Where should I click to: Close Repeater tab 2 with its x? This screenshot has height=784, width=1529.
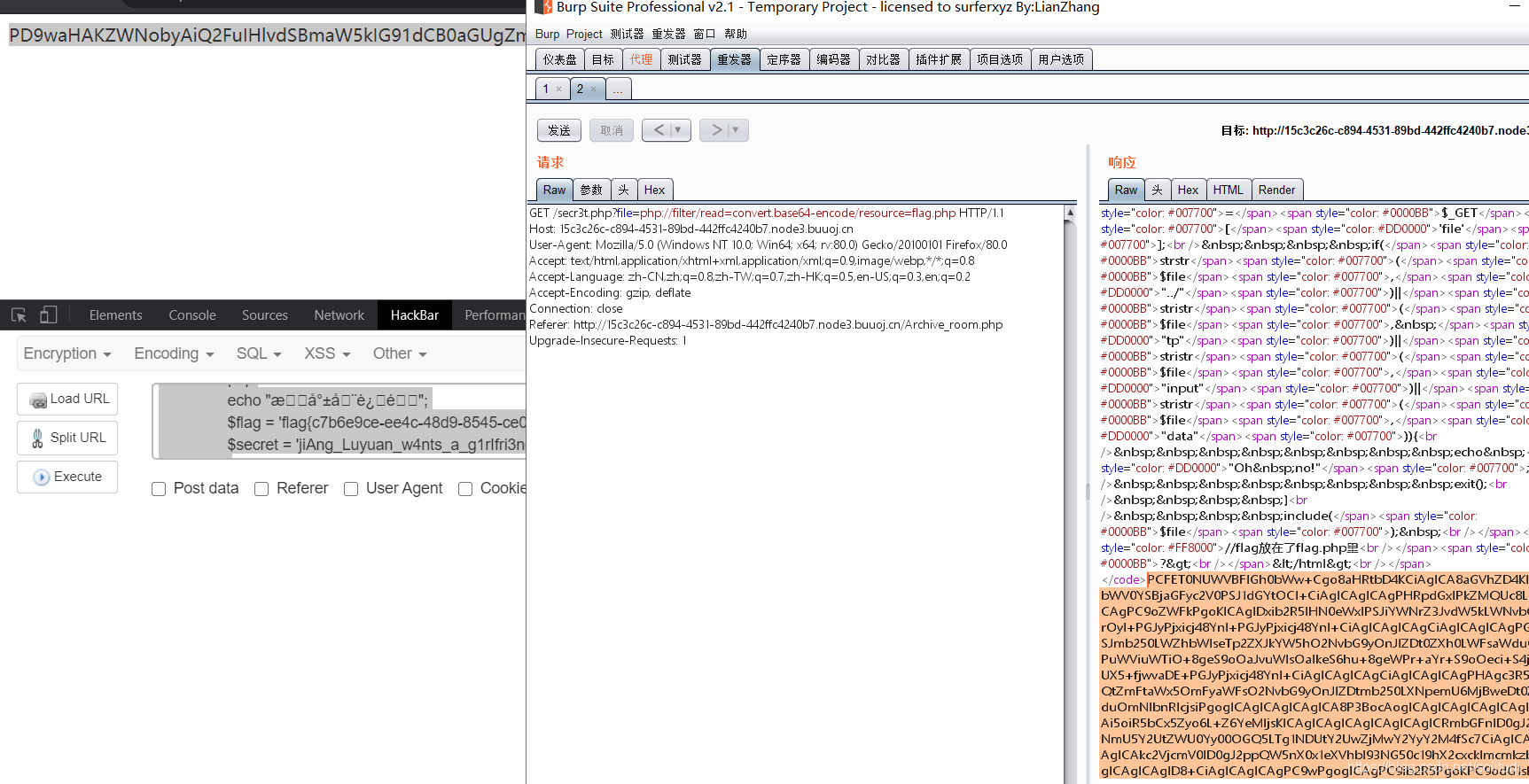click(x=593, y=89)
